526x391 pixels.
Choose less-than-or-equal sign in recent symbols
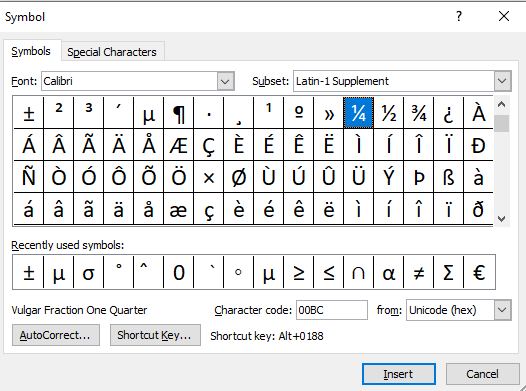tap(328, 272)
